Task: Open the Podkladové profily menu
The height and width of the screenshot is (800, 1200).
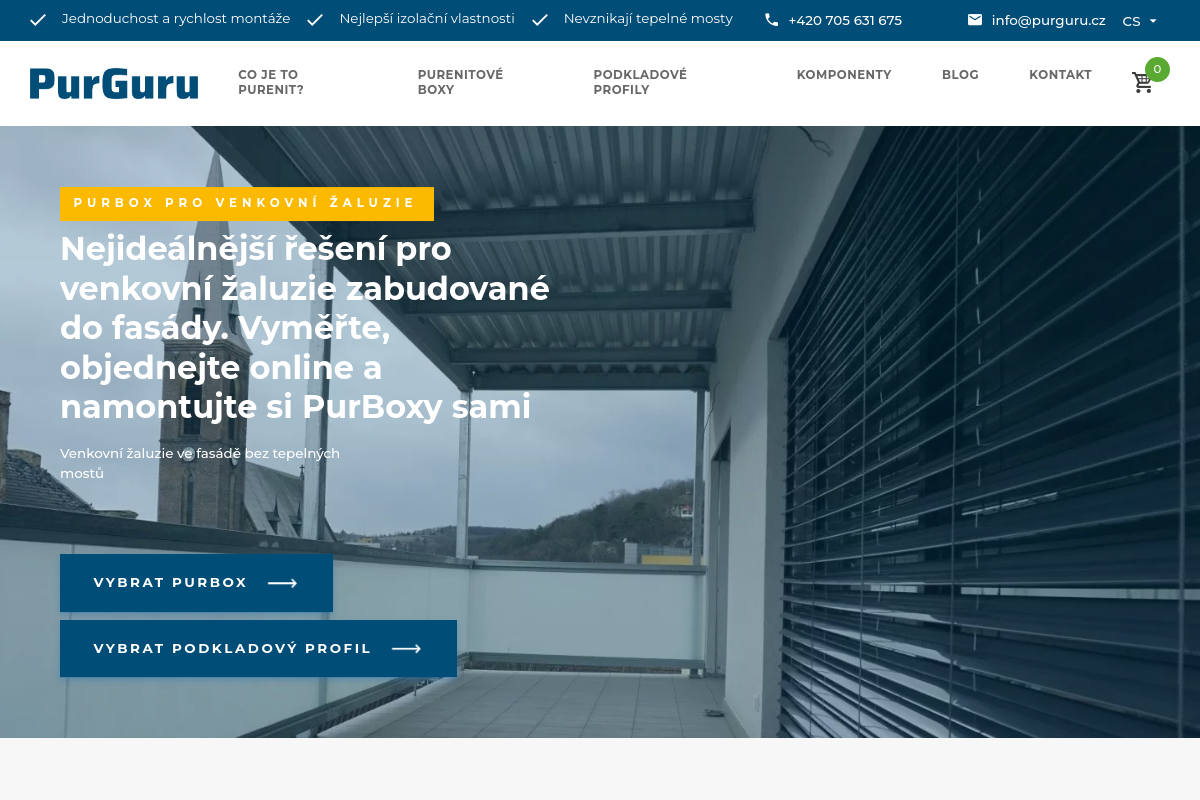Action: point(640,82)
